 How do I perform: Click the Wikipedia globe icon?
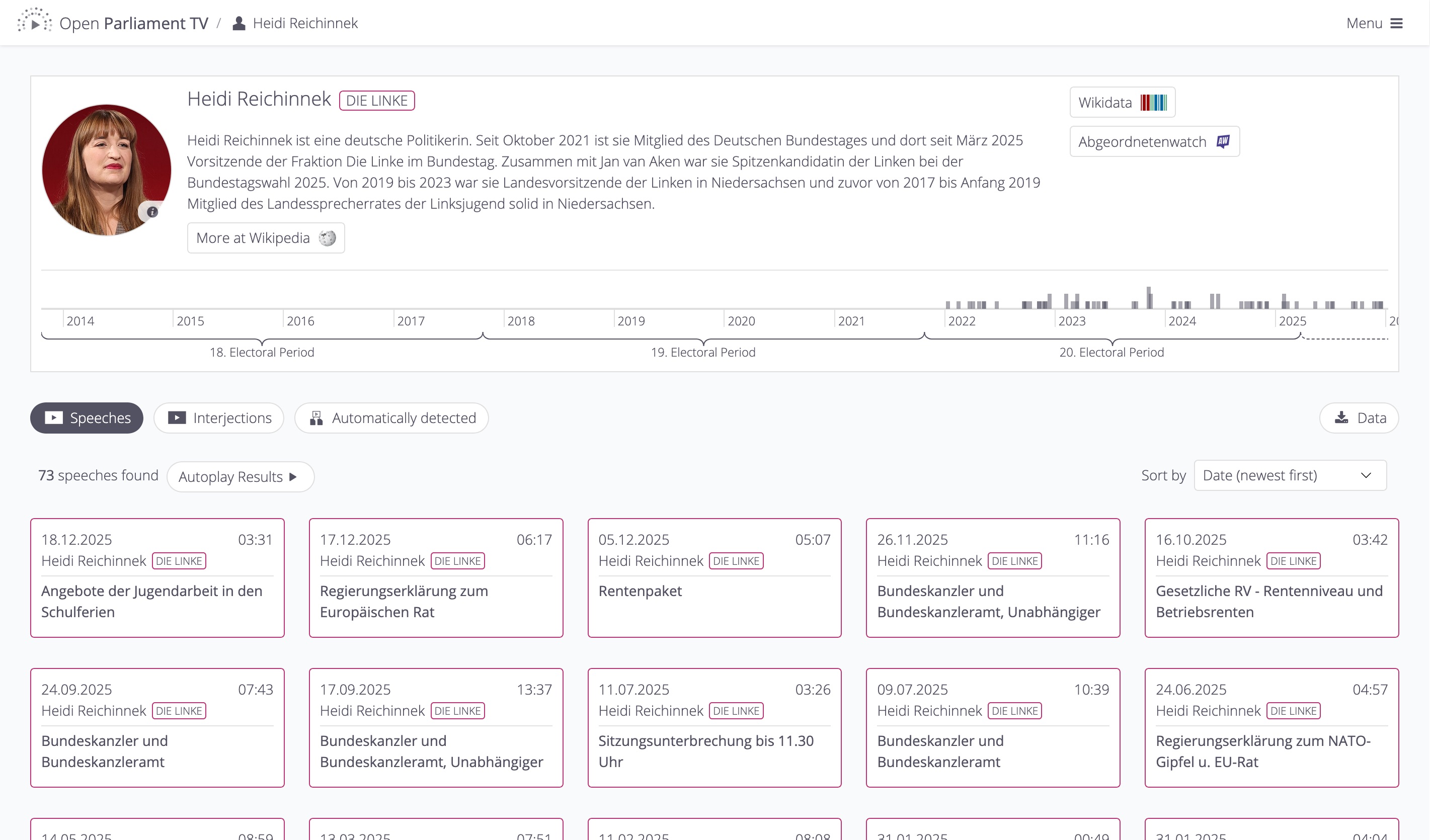click(328, 238)
